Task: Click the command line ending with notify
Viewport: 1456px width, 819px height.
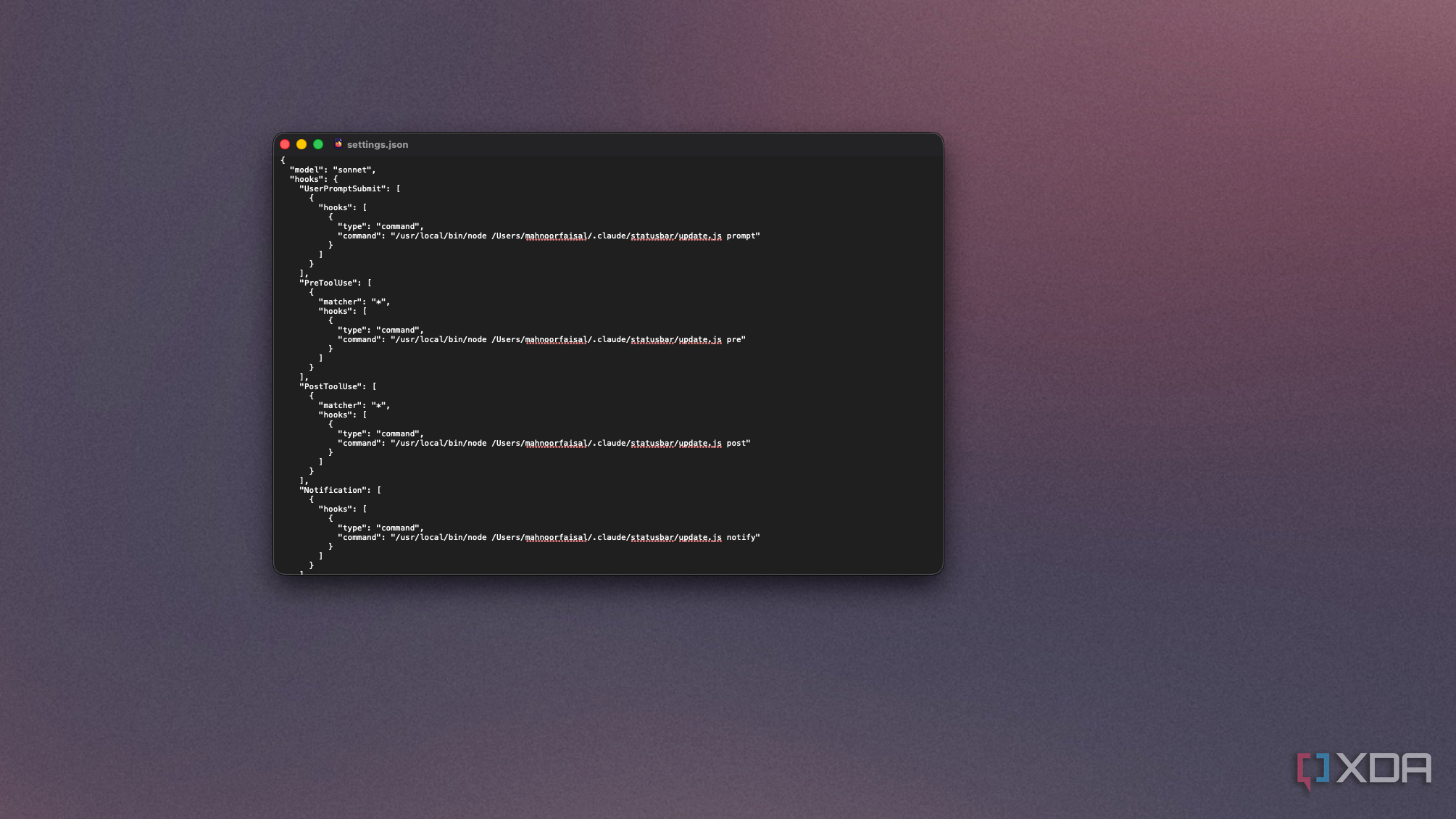Action: coord(549,538)
